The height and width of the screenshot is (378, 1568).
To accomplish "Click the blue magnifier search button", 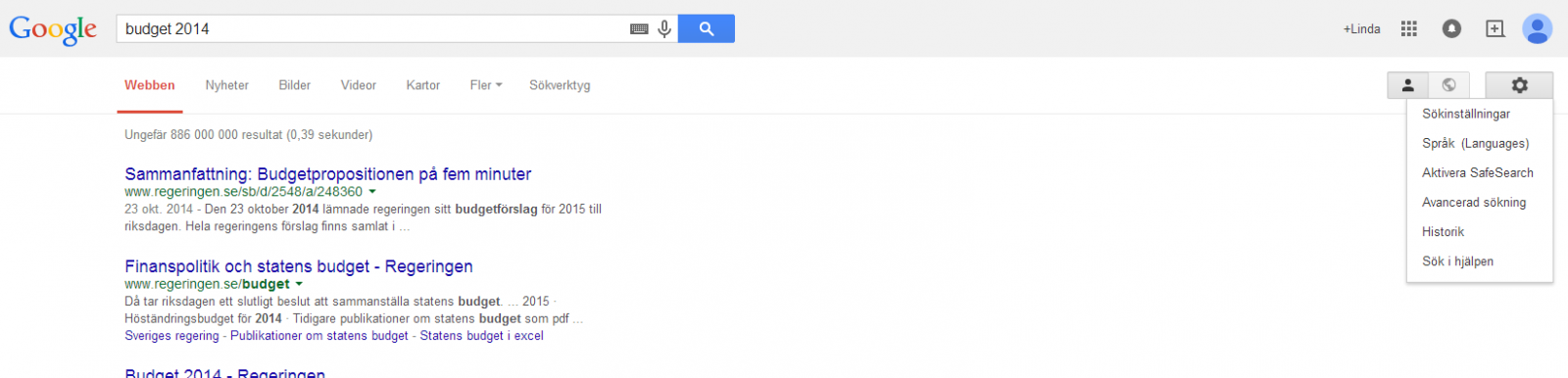I will 707,28.
